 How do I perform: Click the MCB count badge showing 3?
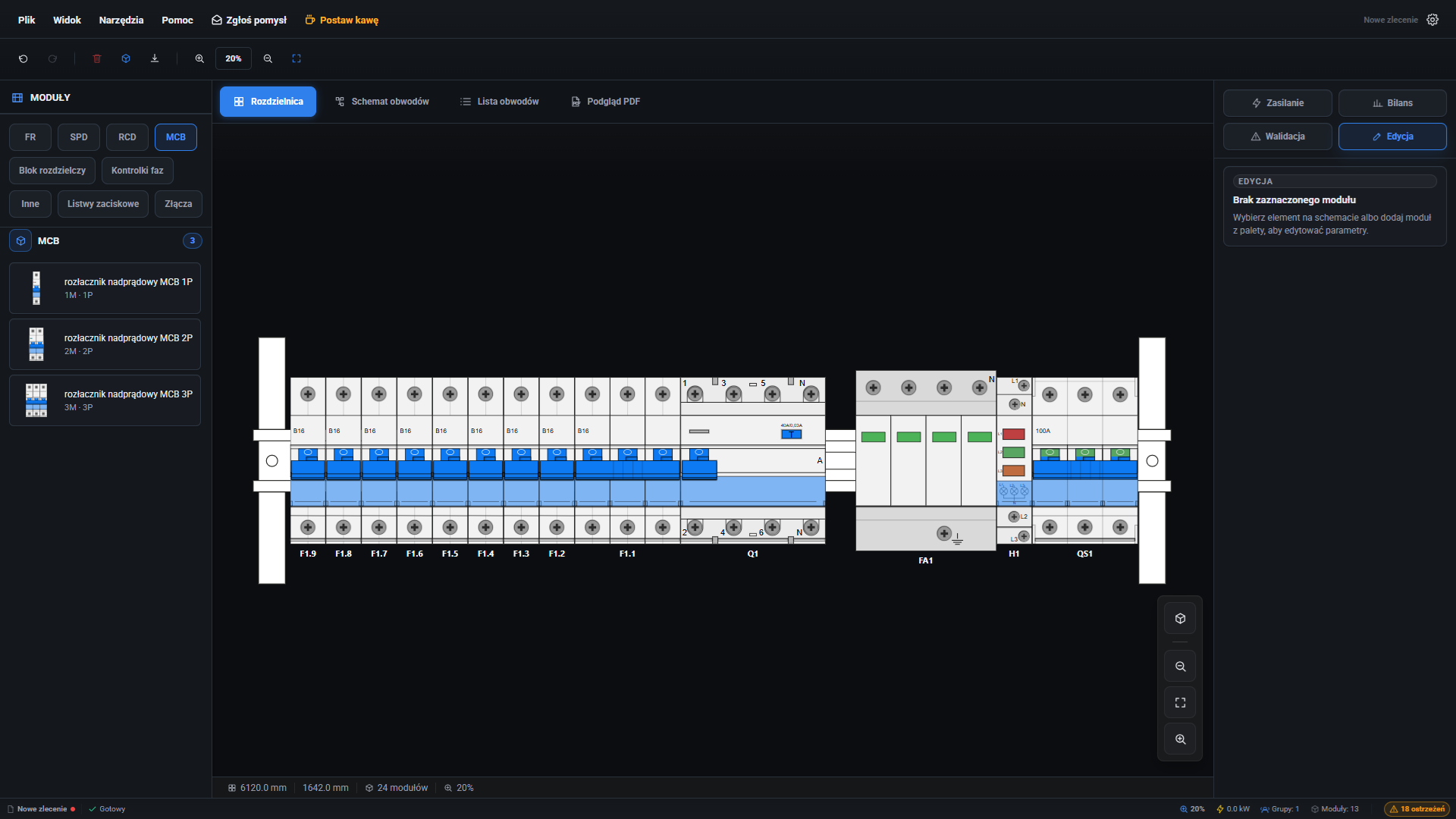click(x=193, y=240)
